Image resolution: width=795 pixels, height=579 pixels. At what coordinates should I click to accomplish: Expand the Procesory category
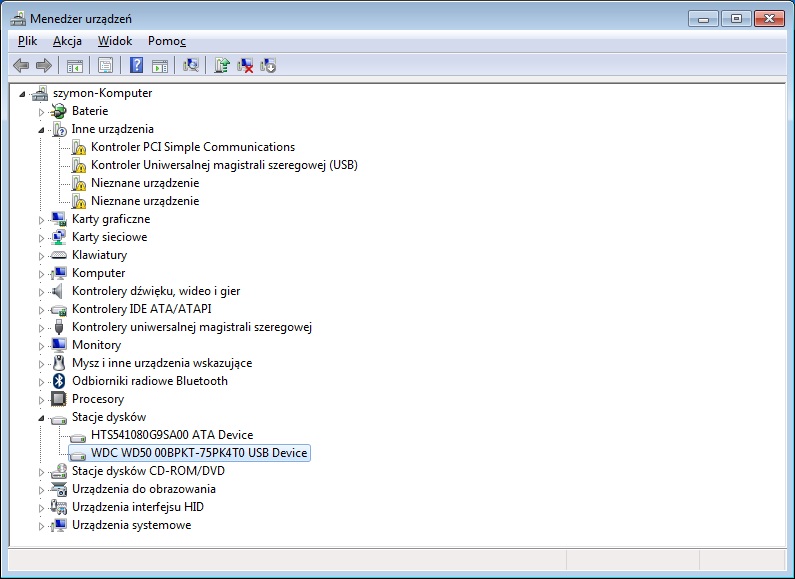point(42,400)
